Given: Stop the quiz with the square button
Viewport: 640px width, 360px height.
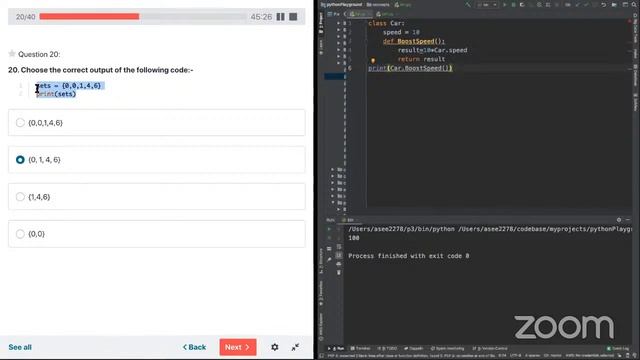Looking at the screenshot, I should tap(293, 17).
